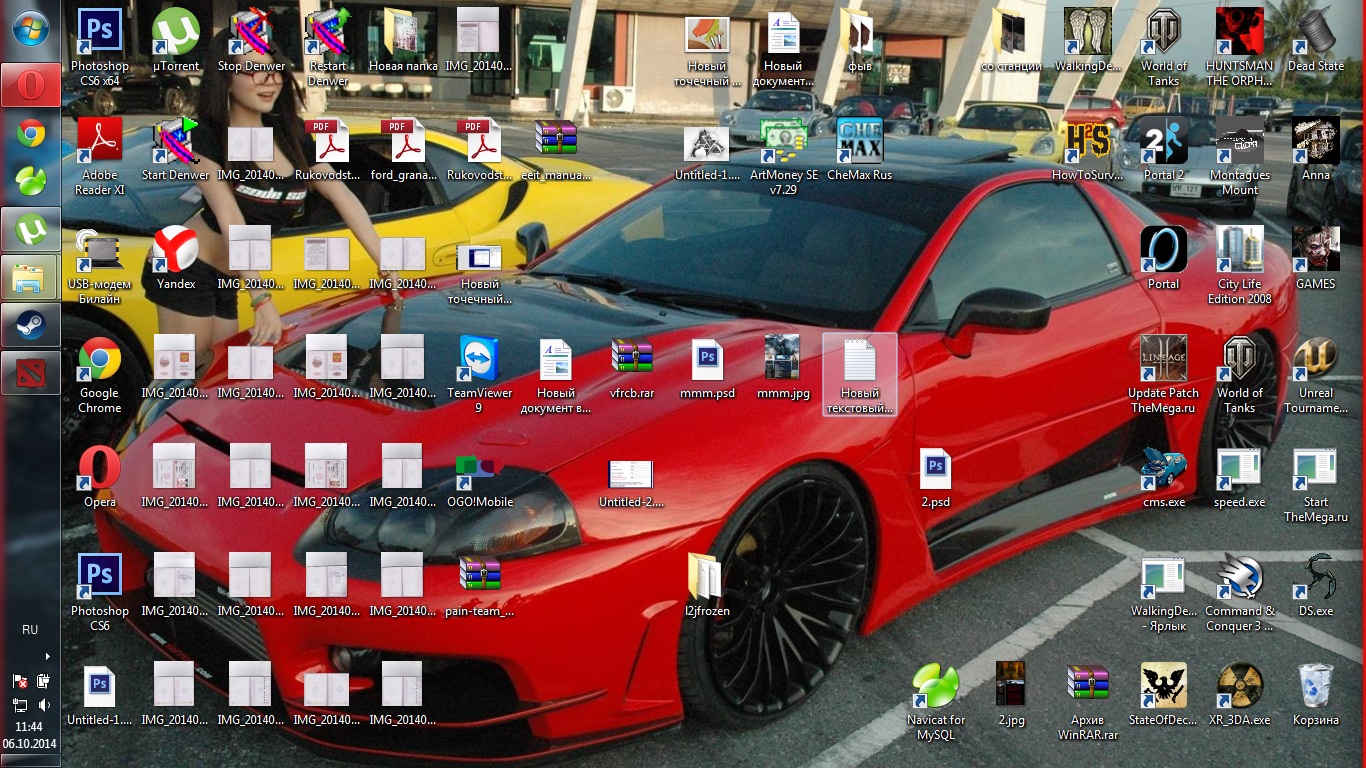Select the Google Chrome desktop shortcut
Image resolution: width=1366 pixels, height=768 pixels.
[99, 373]
